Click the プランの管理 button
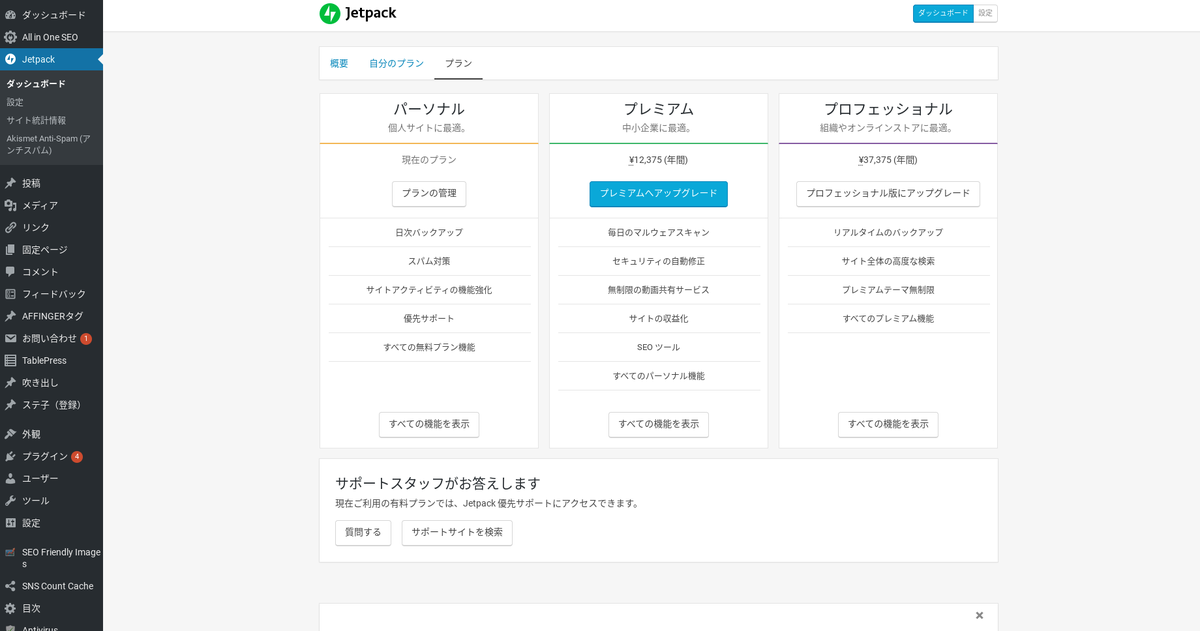 click(429, 194)
